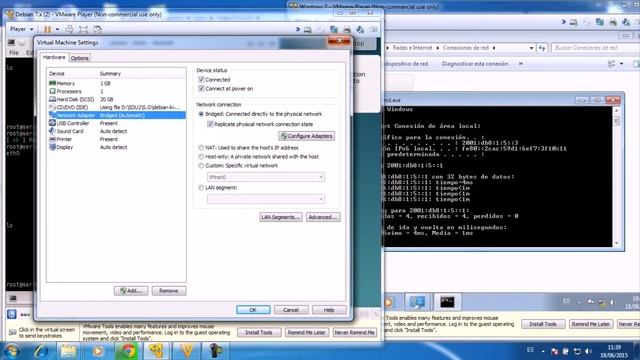
Task: Open the Windows Start button
Action: (12, 351)
